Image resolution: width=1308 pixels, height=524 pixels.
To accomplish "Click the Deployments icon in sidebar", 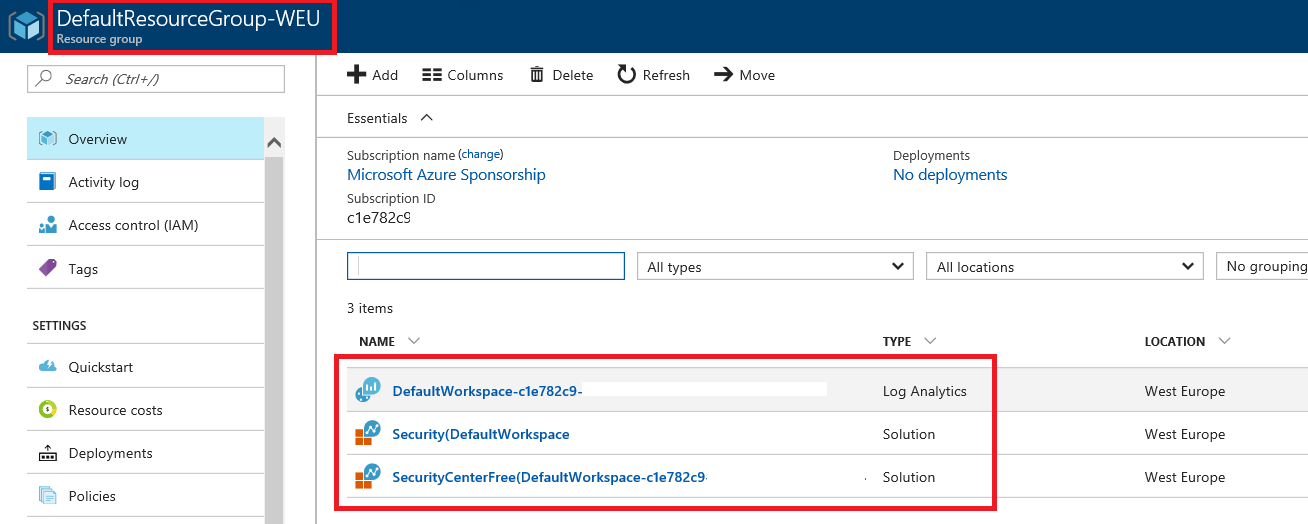I will click(x=48, y=453).
